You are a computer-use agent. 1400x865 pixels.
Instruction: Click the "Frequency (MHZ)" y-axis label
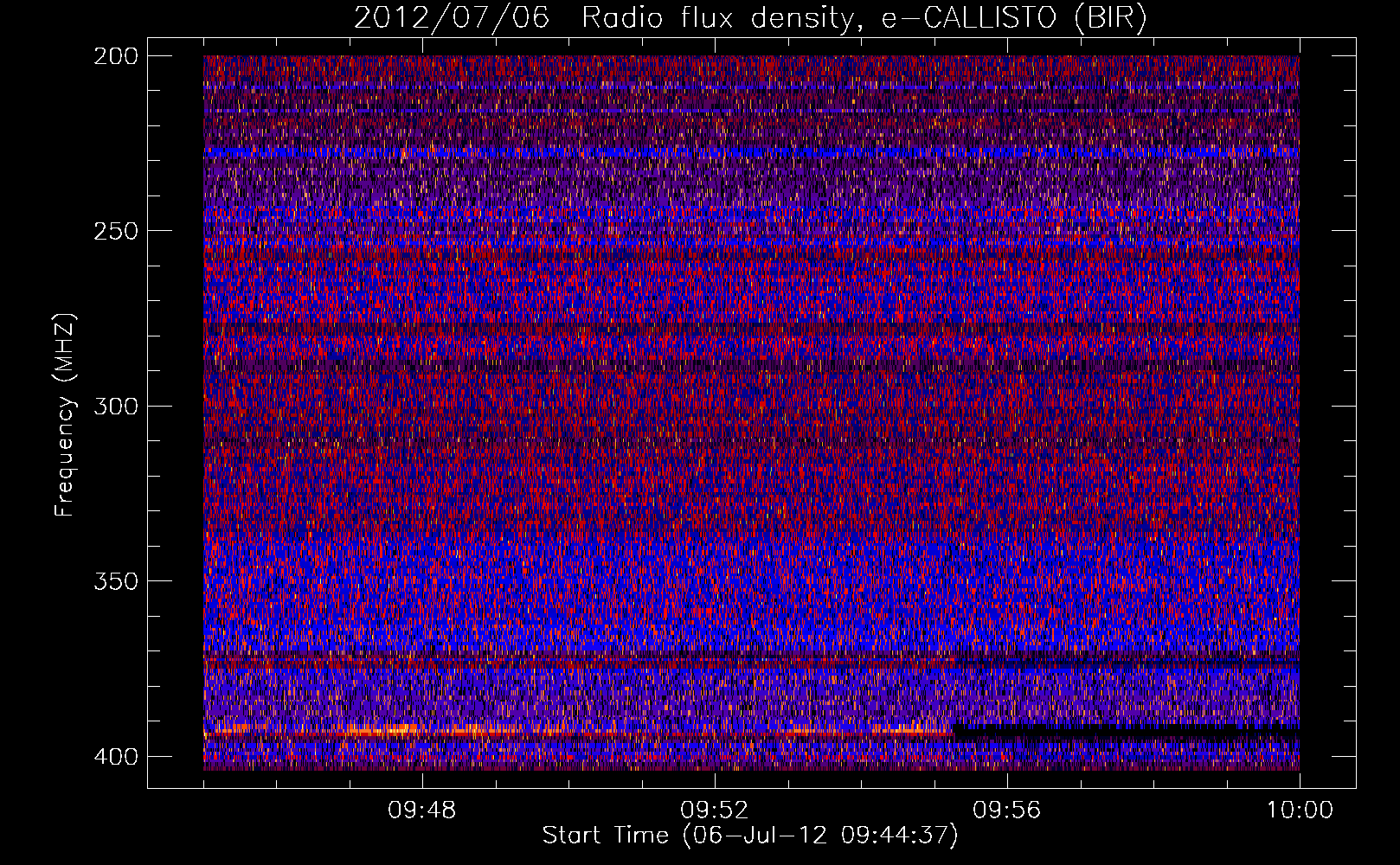click(65, 414)
